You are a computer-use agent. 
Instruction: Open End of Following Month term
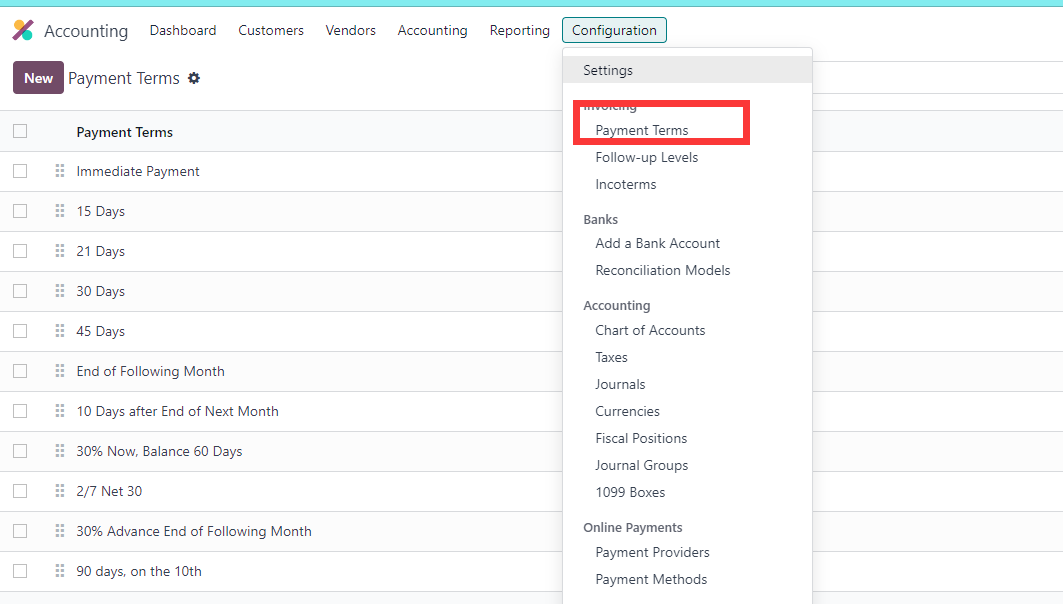151,371
